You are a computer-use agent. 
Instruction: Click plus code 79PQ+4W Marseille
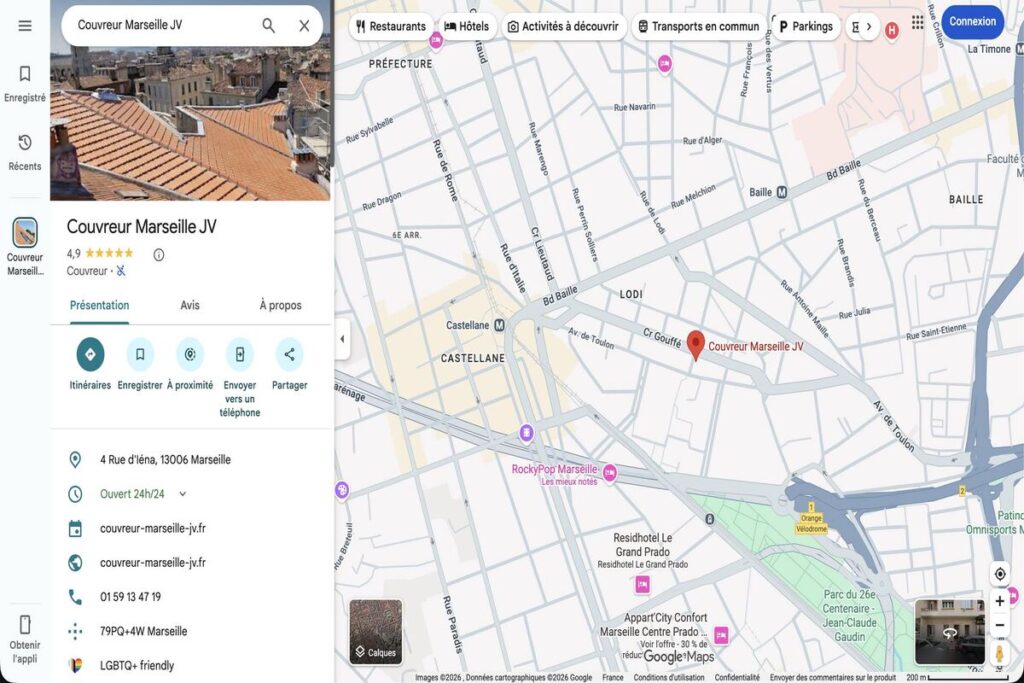click(x=143, y=631)
